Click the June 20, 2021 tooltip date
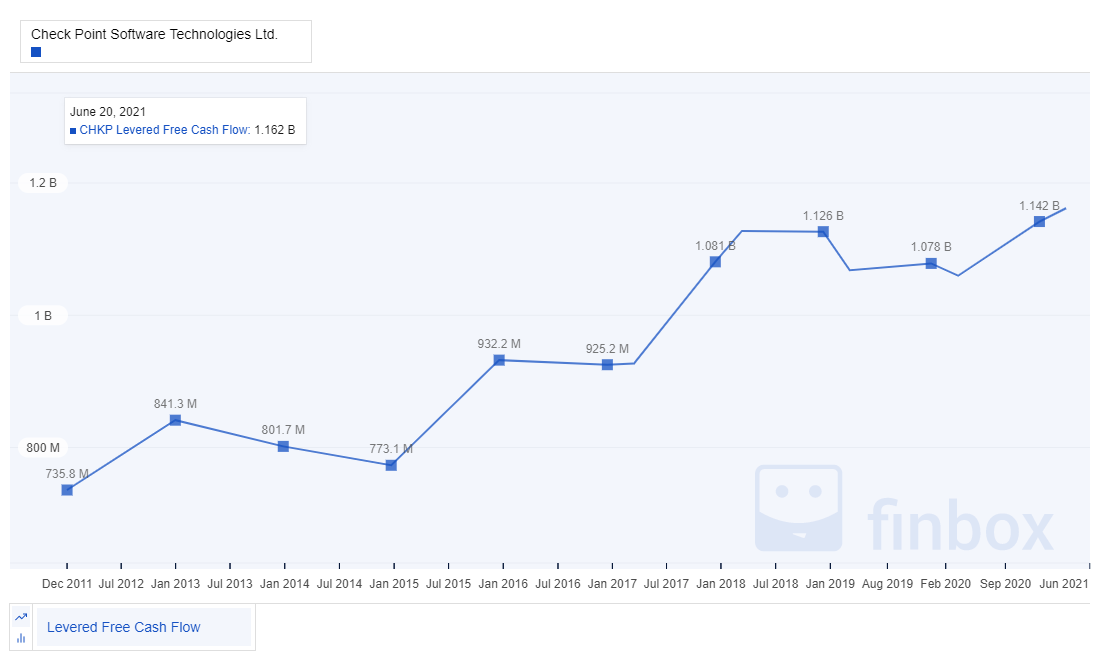The width and height of the screenshot is (1100, 661). click(x=108, y=112)
